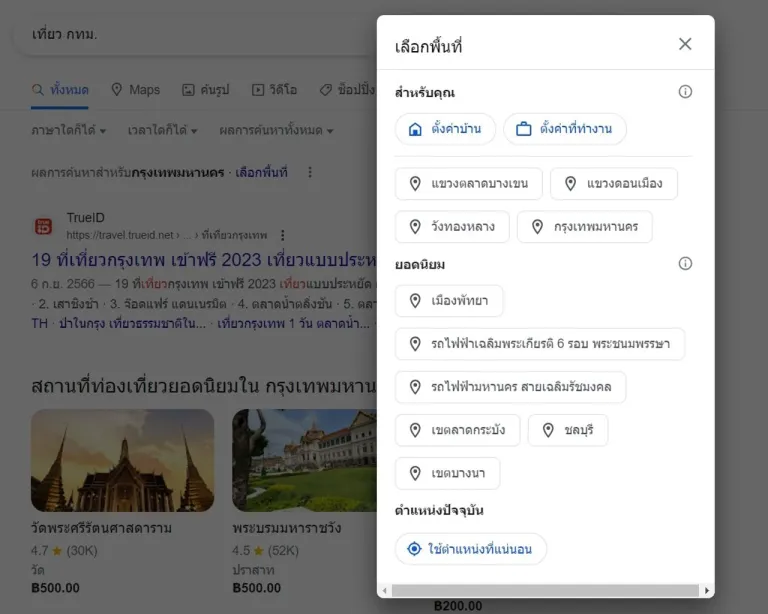Viewport: 768px width, 614px height.
Task: Close the เลือกพื้นที่ dialog
Action: pos(685,44)
